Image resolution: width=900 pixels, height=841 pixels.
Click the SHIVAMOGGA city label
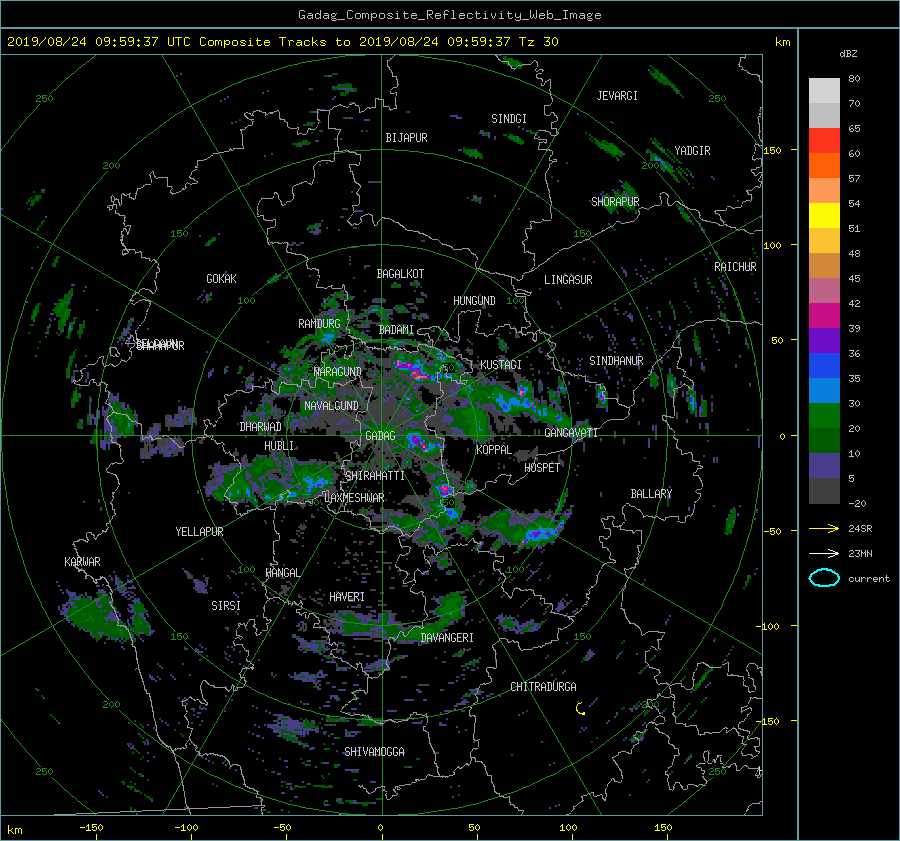tap(374, 752)
